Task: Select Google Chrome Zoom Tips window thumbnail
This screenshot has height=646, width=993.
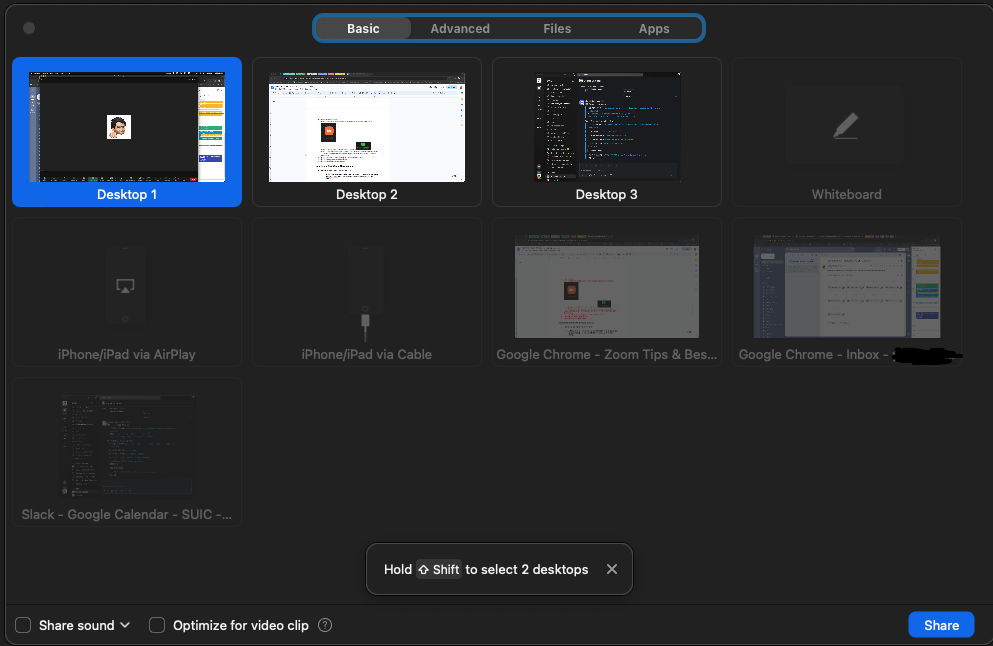Action: [x=607, y=286]
